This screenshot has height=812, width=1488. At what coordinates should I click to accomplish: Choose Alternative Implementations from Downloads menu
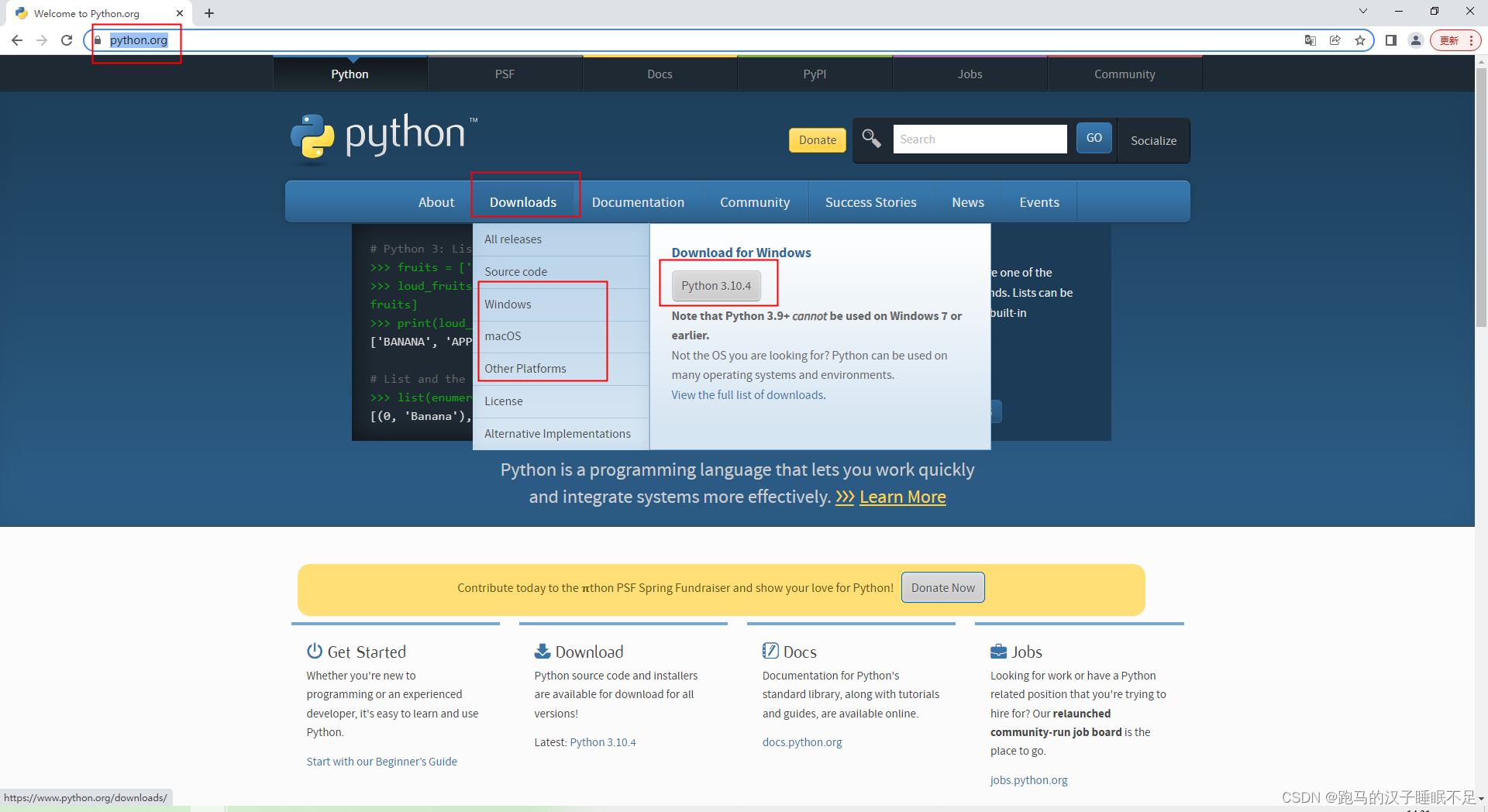[561, 434]
